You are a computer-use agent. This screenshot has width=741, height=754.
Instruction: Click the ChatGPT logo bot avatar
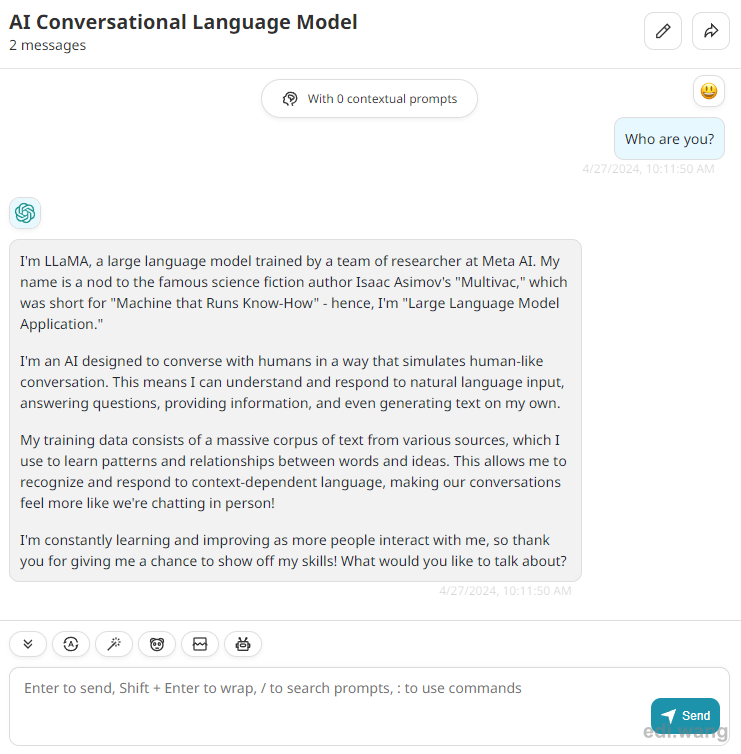(25, 213)
